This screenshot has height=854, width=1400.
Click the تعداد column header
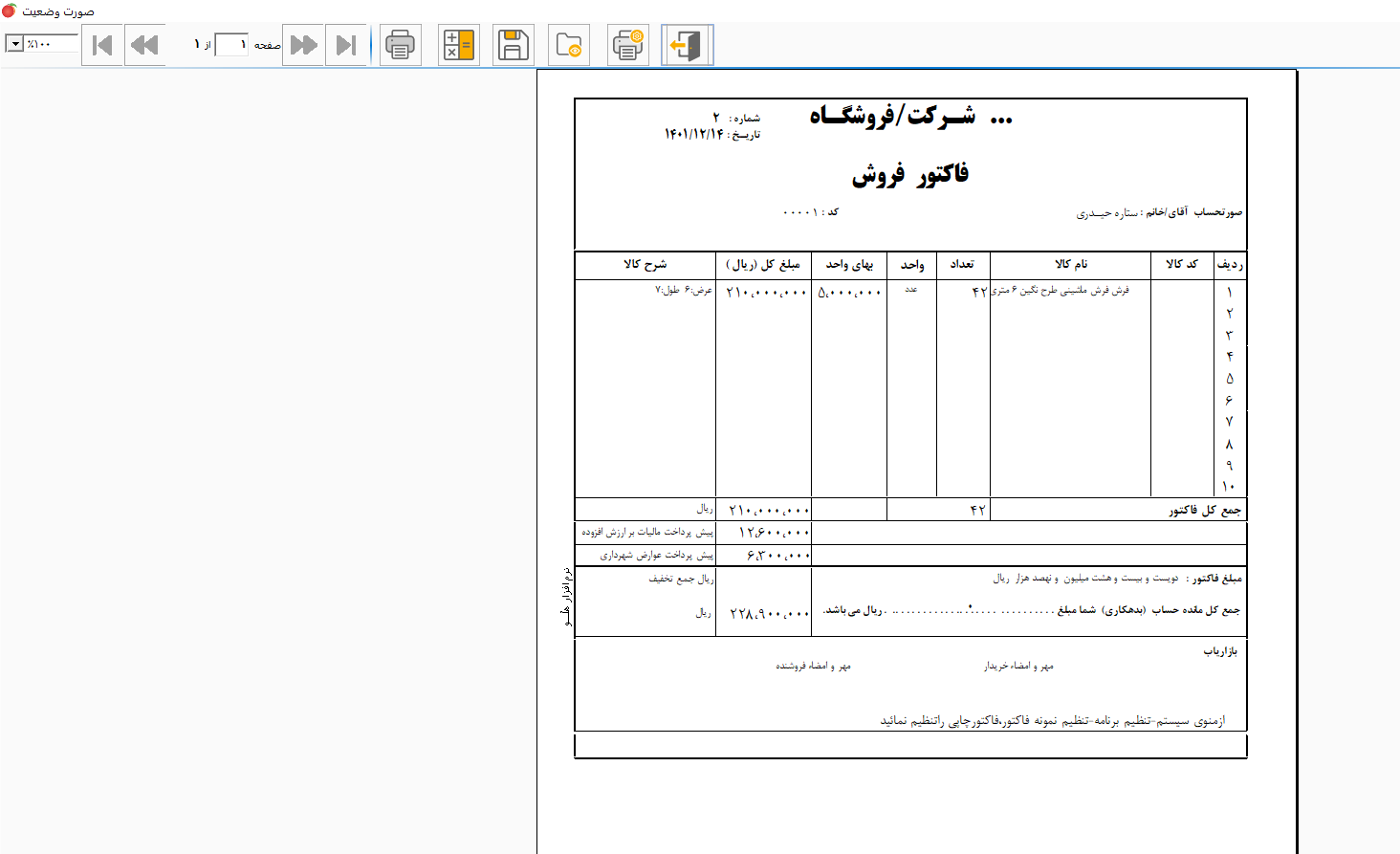(x=962, y=264)
